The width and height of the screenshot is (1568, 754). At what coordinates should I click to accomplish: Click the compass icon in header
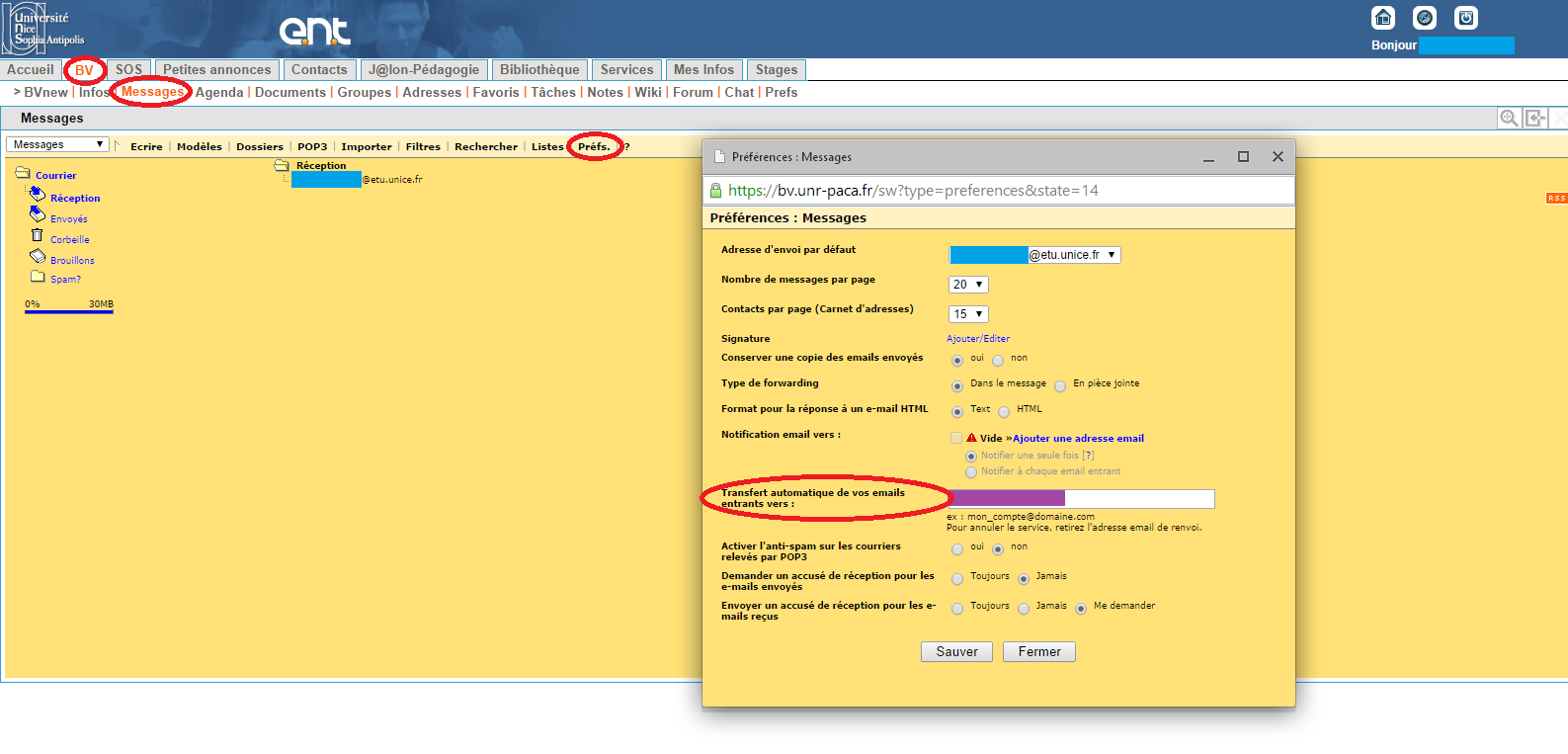pyautogui.click(x=1425, y=18)
